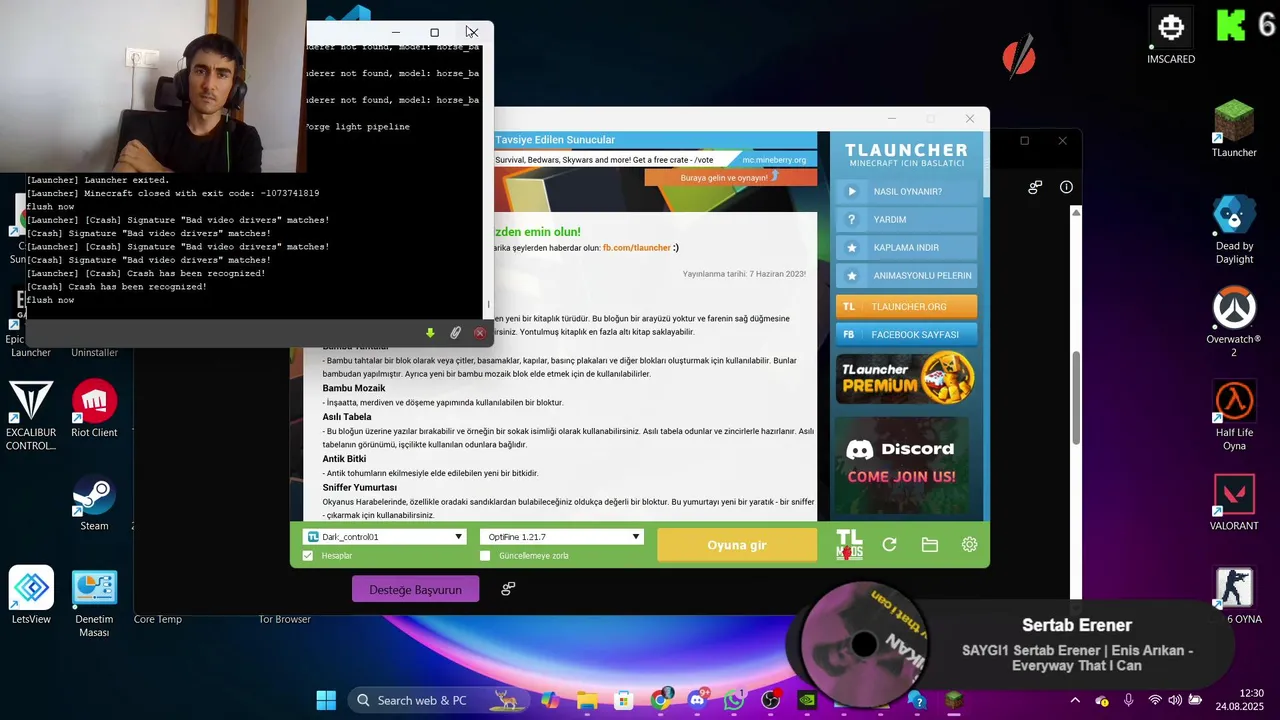Click chat icon next to info icon
The image size is (1280, 720).
(x=1035, y=187)
